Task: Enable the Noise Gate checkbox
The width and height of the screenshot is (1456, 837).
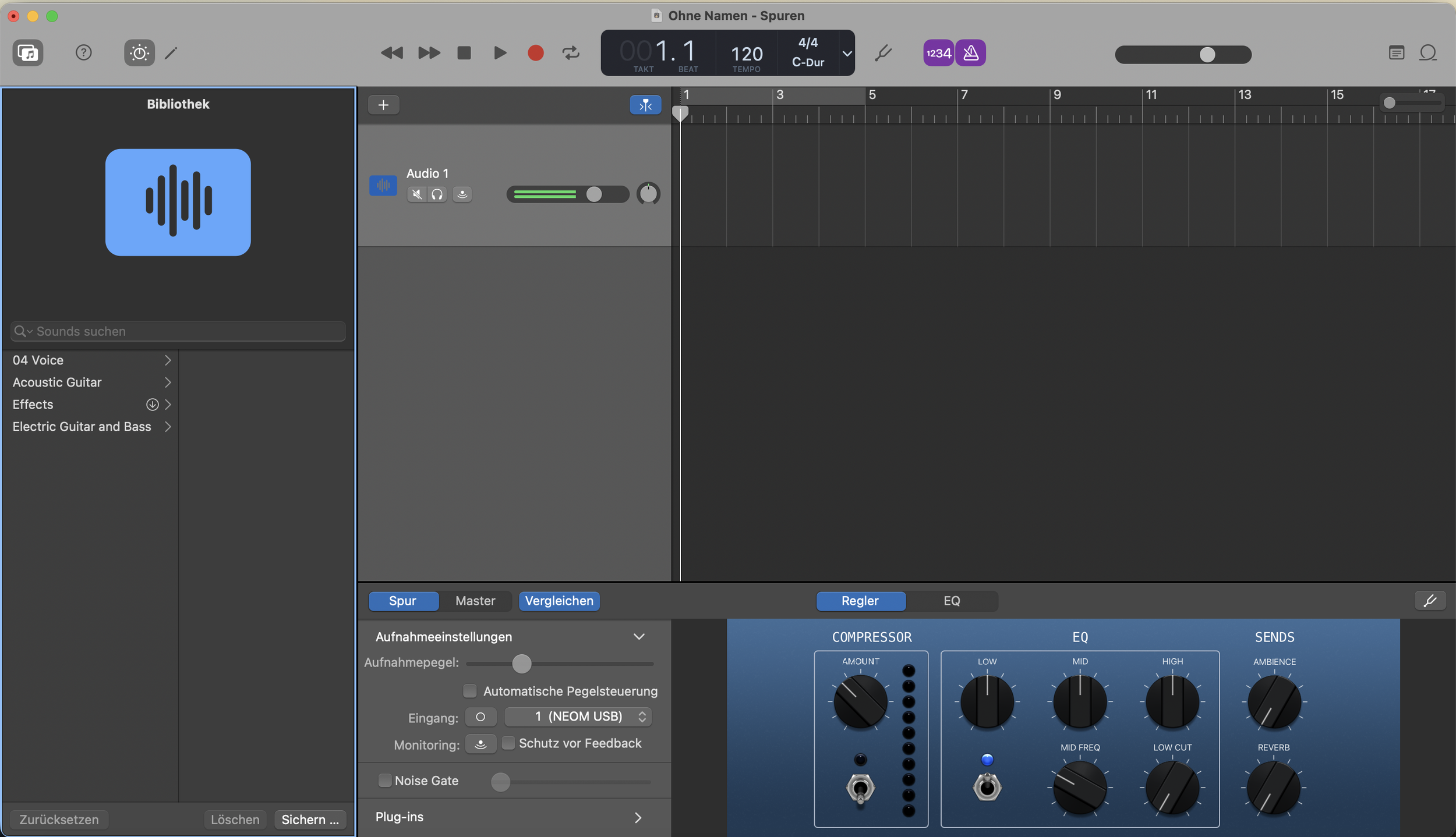Action: click(x=385, y=781)
